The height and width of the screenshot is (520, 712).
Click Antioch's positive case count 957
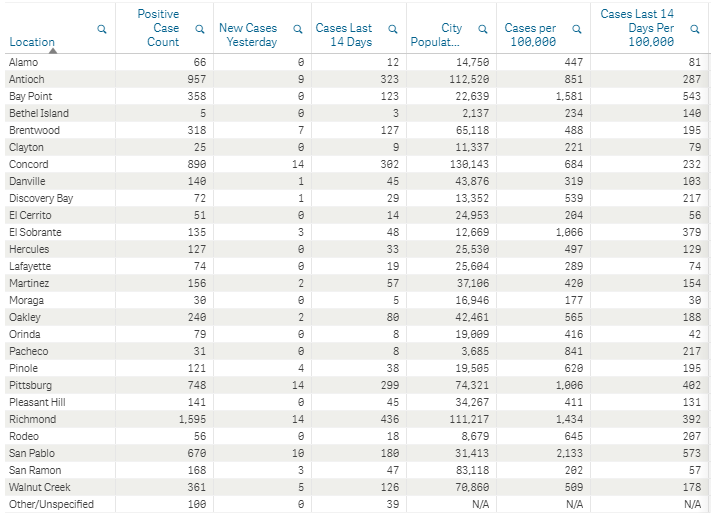[197, 79]
